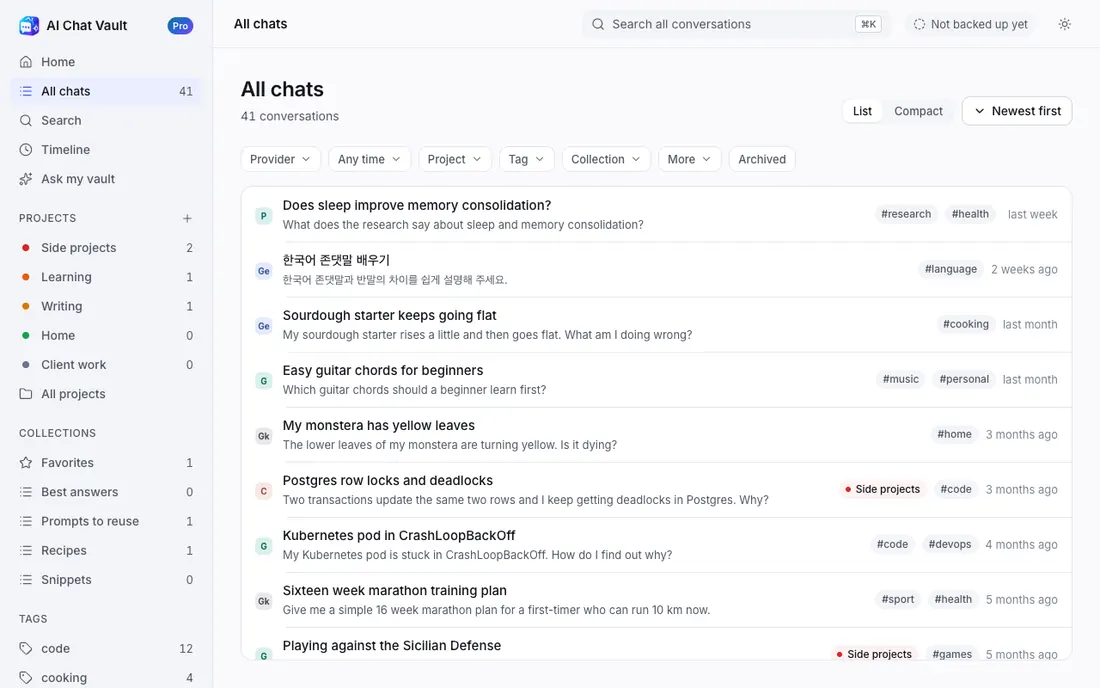The image size is (1100, 688).
Task: Open the More filters dropdown
Action: pyautogui.click(x=689, y=159)
